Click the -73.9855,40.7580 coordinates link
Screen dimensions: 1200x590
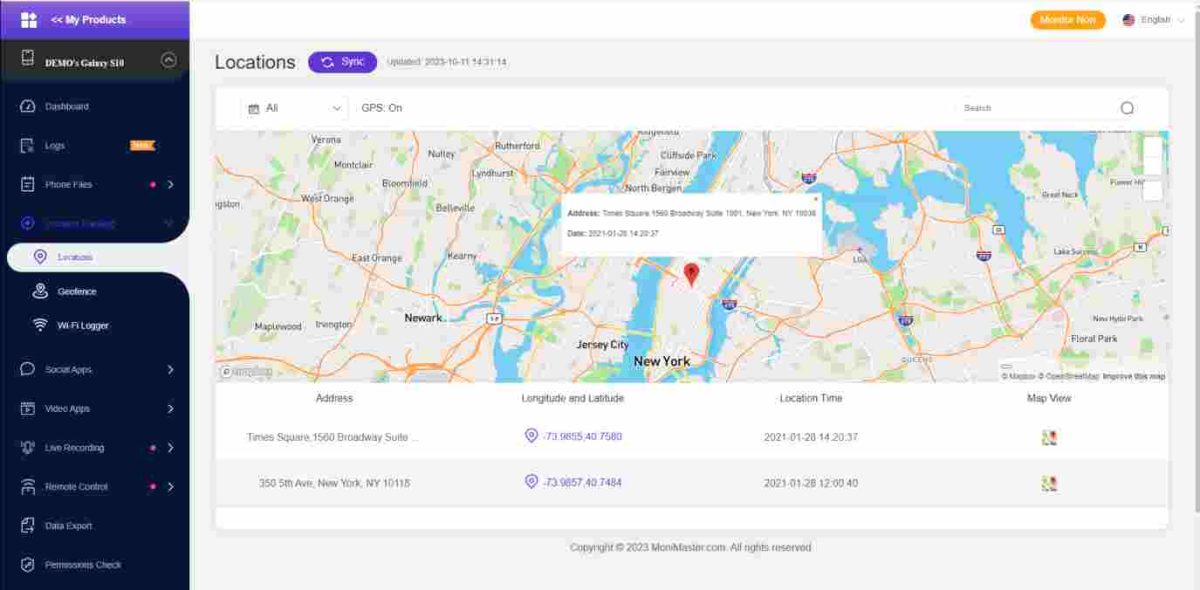tap(582, 437)
